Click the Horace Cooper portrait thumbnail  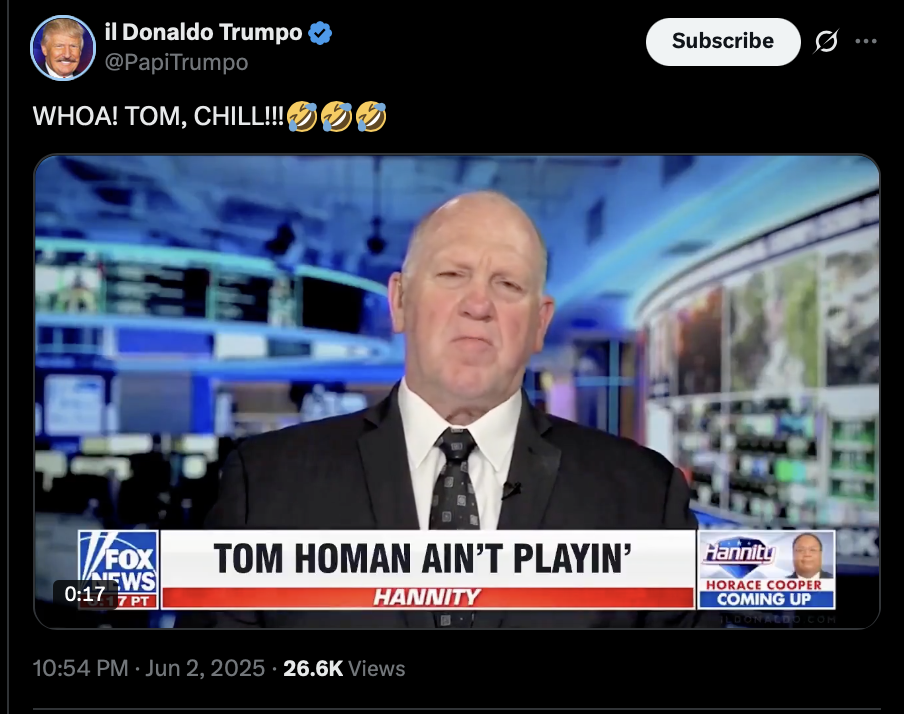coord(810,555)
